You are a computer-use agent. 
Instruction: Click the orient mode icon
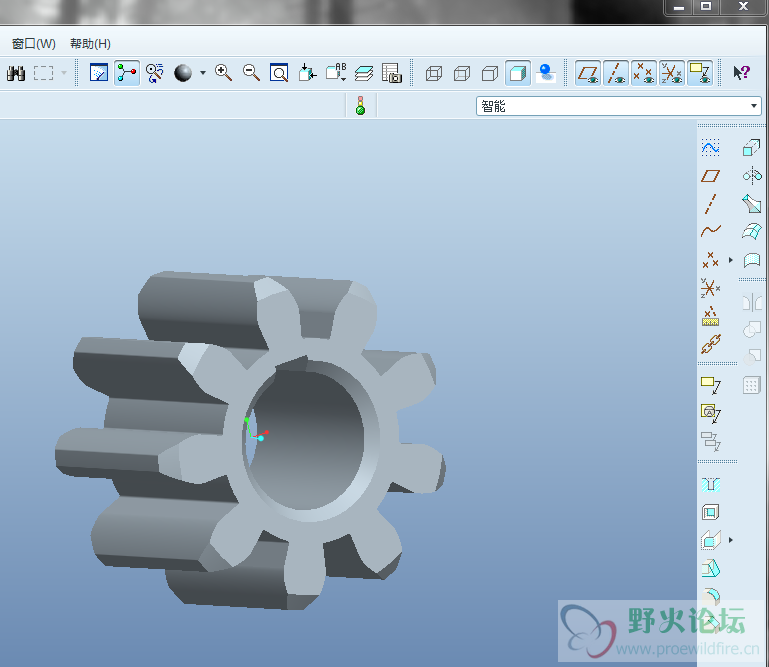[x=155, y=73]
